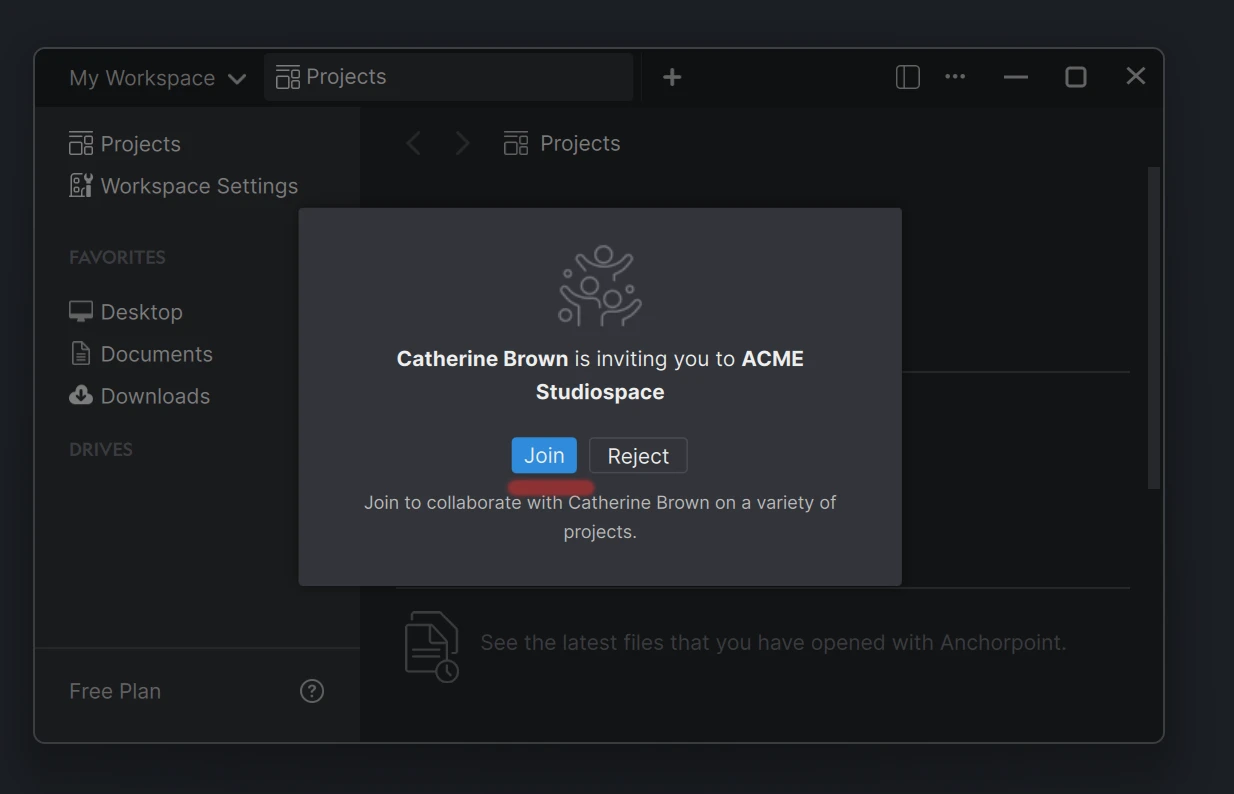Click the back navigation chevron
Viewport: 1234px width, 794px height.
tap(414, 142)
